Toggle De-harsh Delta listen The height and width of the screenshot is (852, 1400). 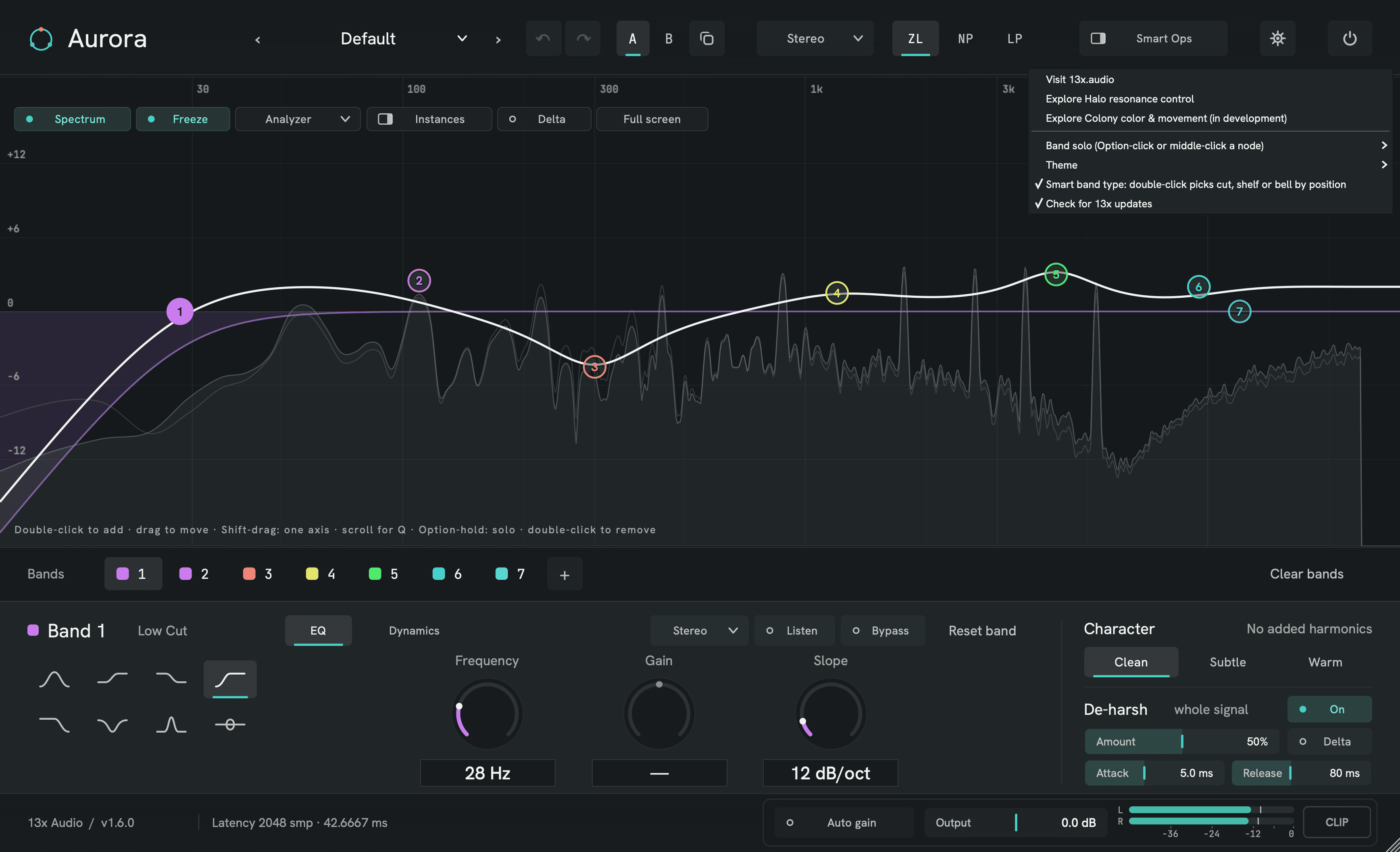coord(1329,741)
